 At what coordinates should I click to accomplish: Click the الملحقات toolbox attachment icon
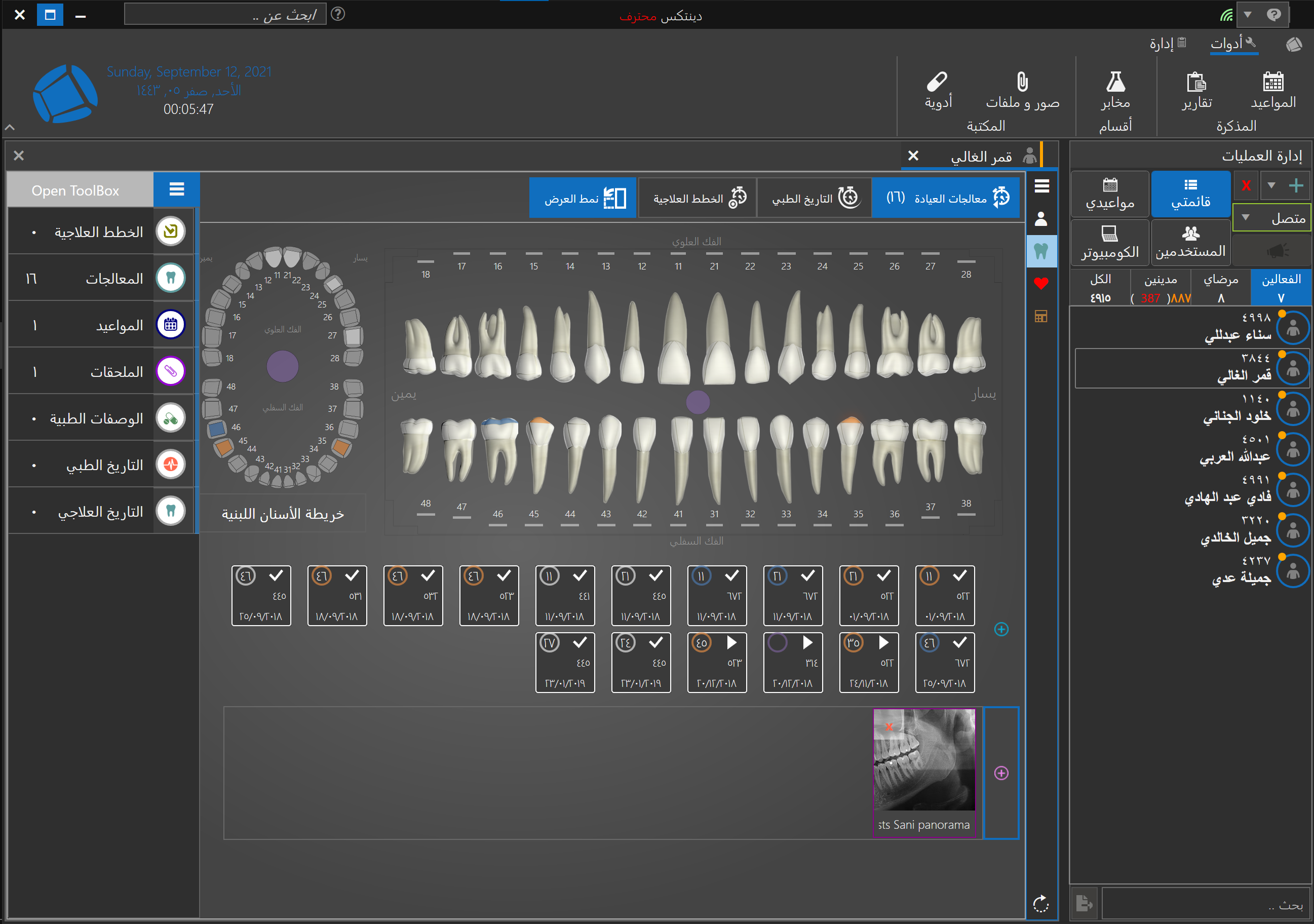[171, 371]
